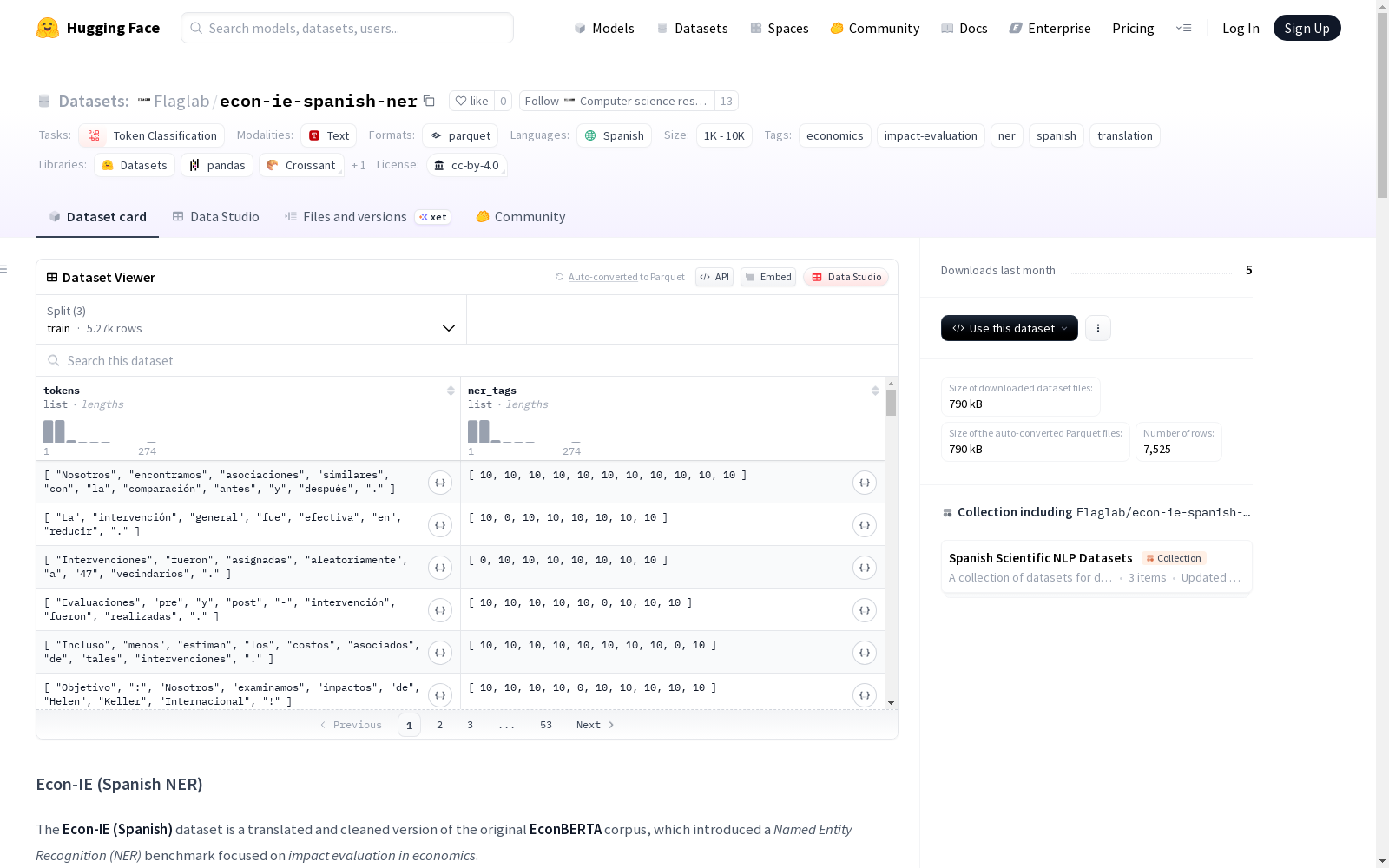Open the navigation overflow menu icon
Viewport: 1389px width, 868px height.
tap(1183, 28)
